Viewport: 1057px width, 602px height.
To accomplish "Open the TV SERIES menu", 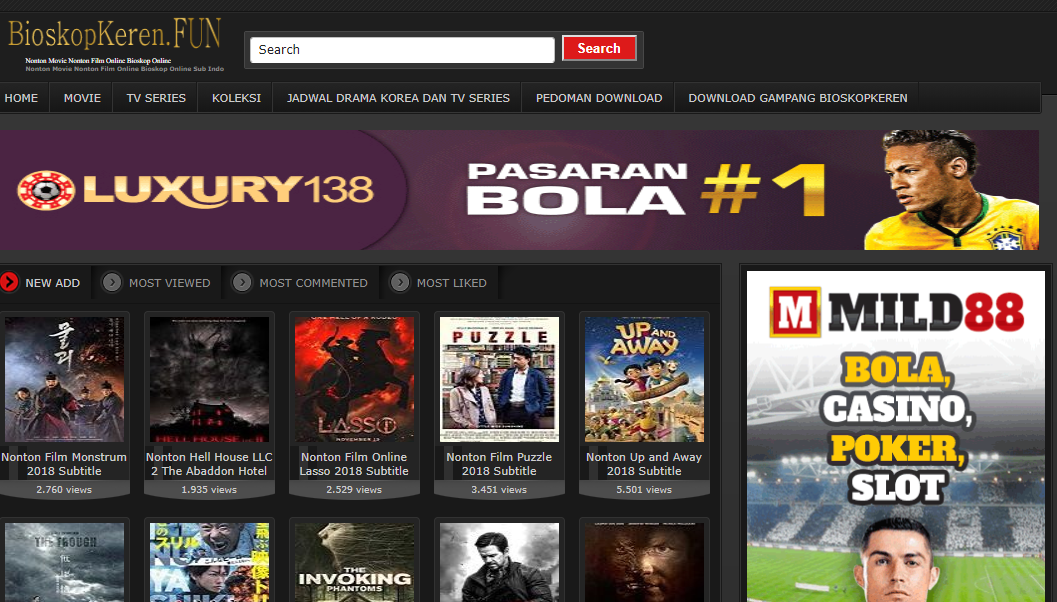I will pos(156,98).
